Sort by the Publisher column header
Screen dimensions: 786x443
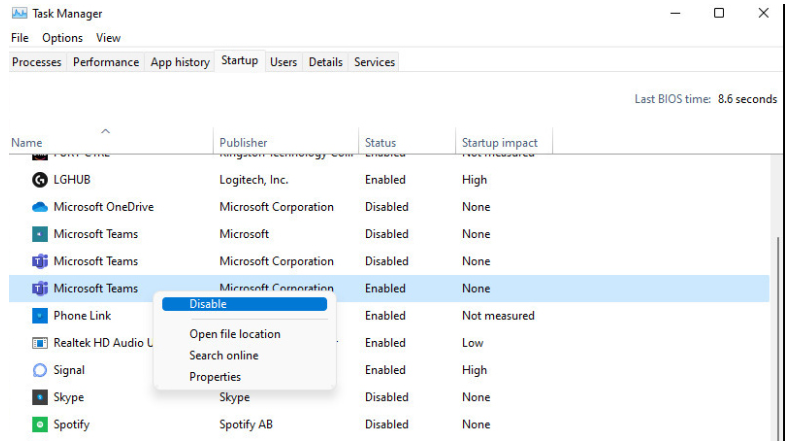pyautogui.click(x=243, y=143)
